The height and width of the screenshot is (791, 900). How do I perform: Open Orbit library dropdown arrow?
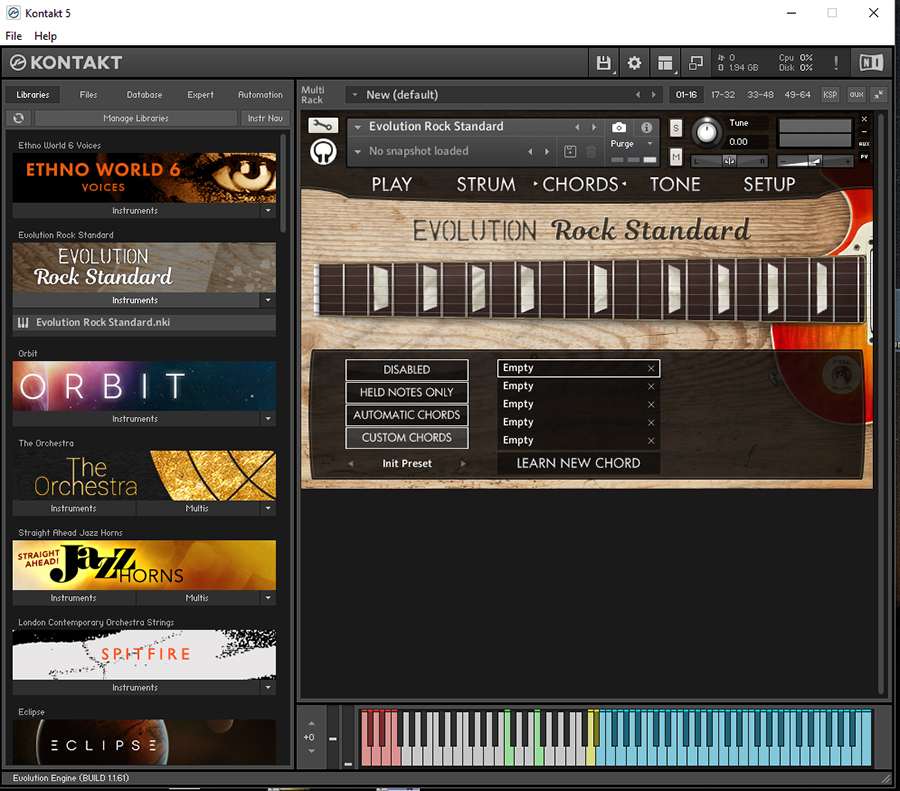[x=268, y=419]
